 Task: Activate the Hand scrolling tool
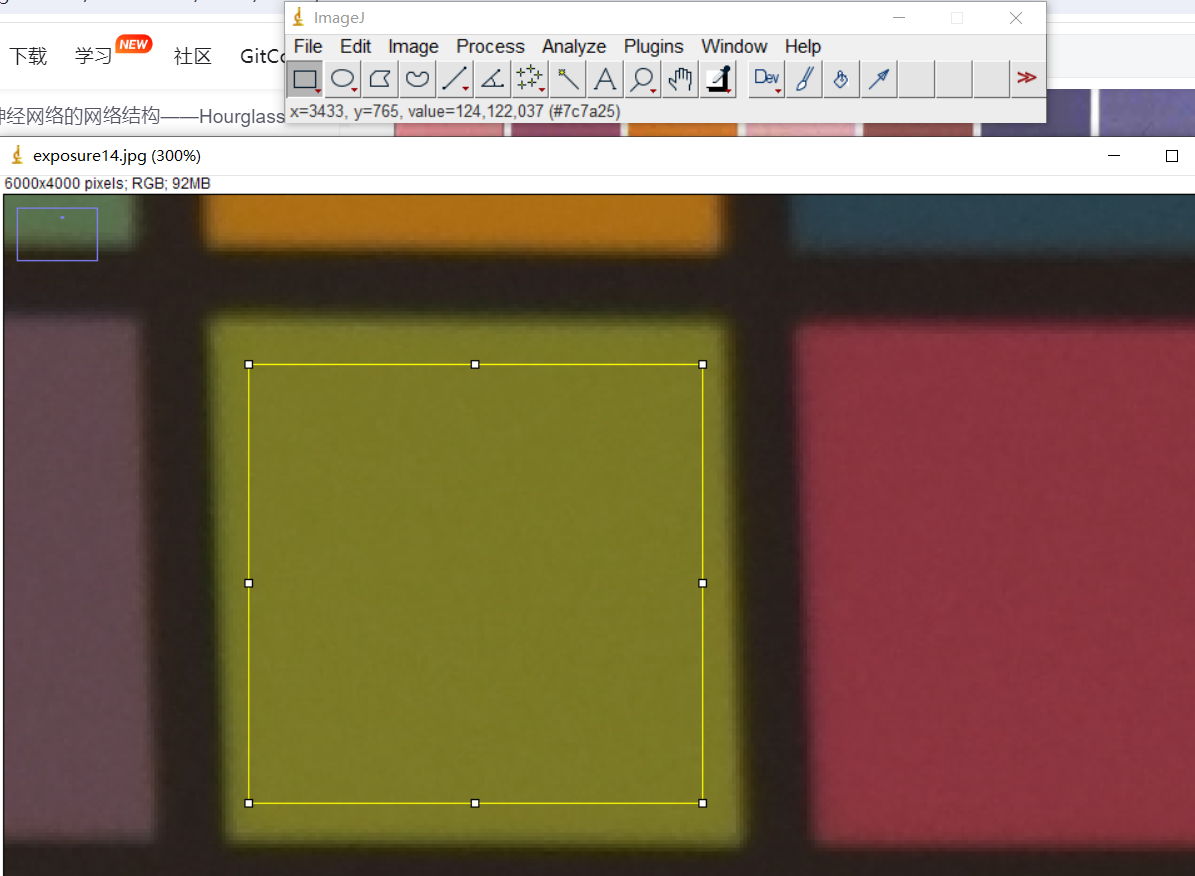[x=680, y=79]
